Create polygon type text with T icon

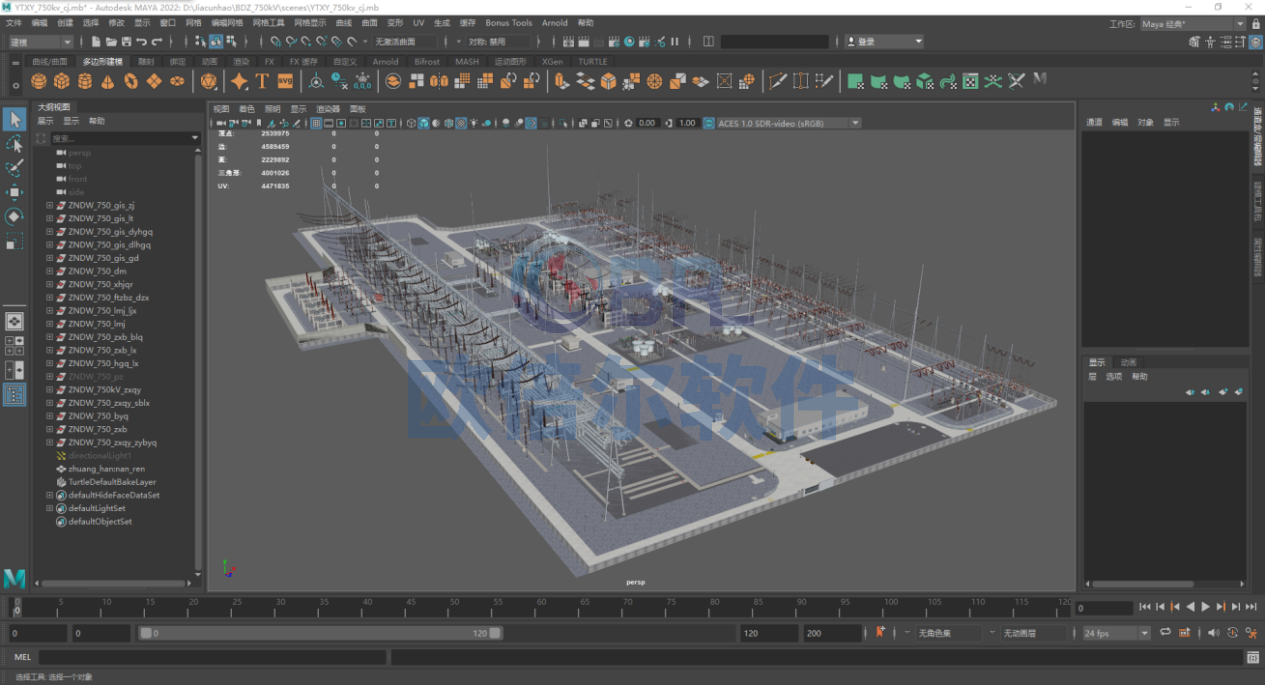pyautogui.click(x=262, y=81)
